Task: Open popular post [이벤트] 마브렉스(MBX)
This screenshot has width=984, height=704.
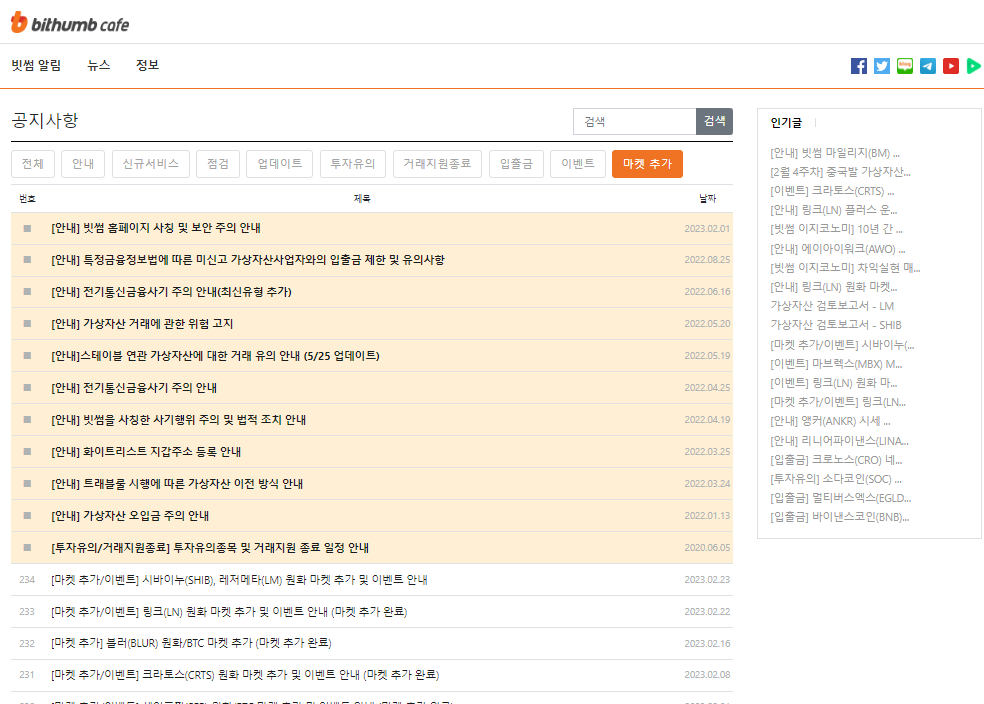Action: [836, 364]
